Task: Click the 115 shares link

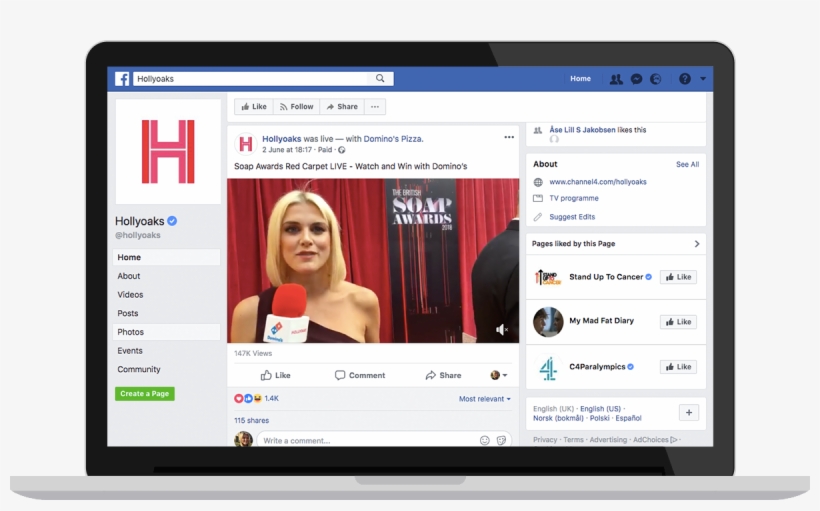Action: point(252,421)
